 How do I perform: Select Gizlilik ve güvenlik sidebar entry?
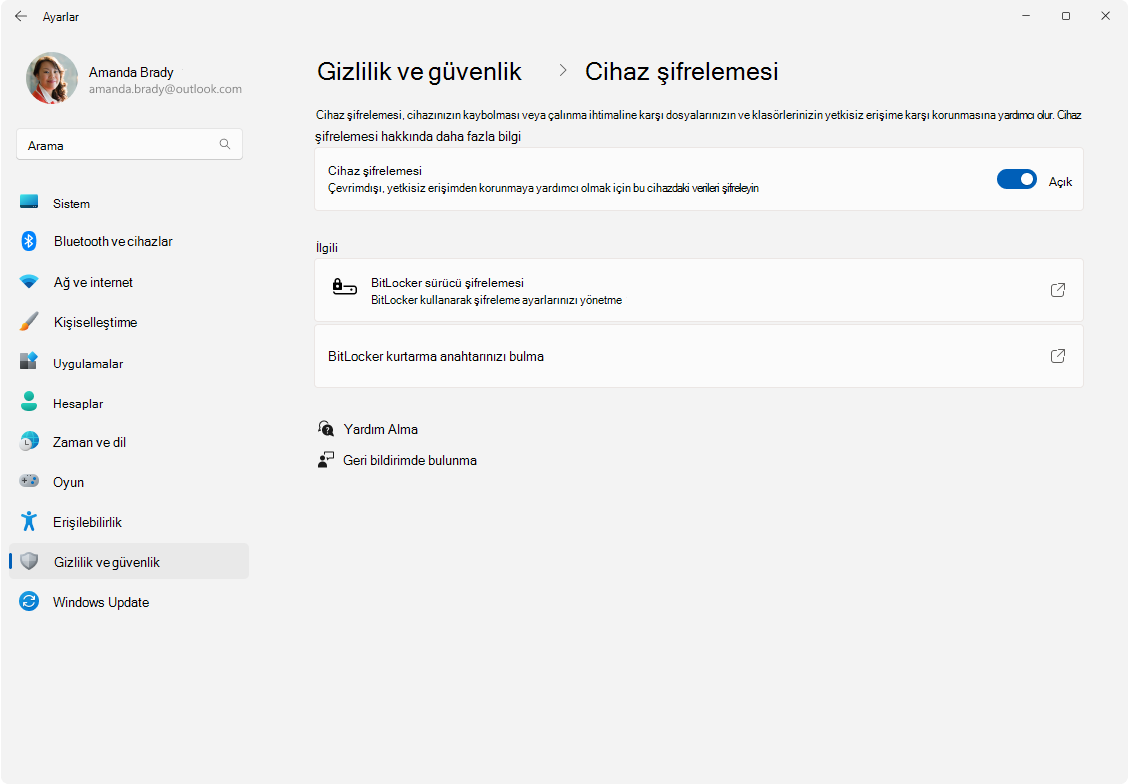tap(129, 561)
